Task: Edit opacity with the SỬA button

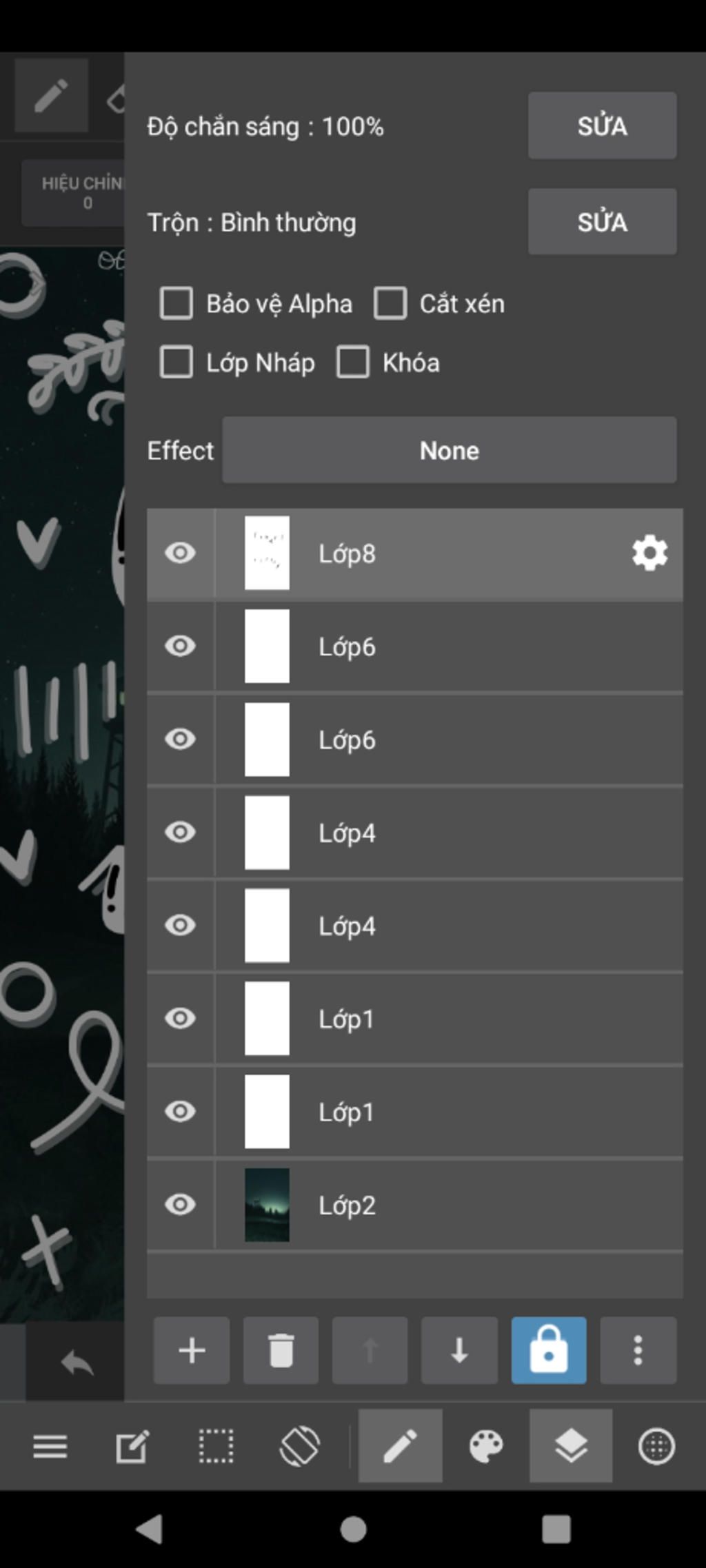Action: click(x=602, y=126)
